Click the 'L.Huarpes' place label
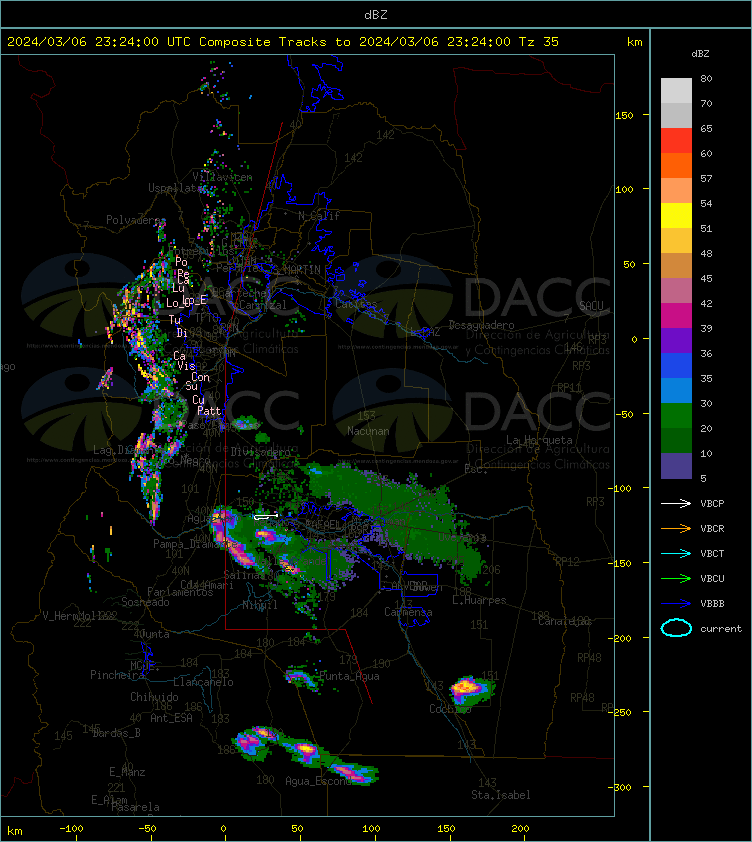752x842 pixels. (x=479, y=600)
